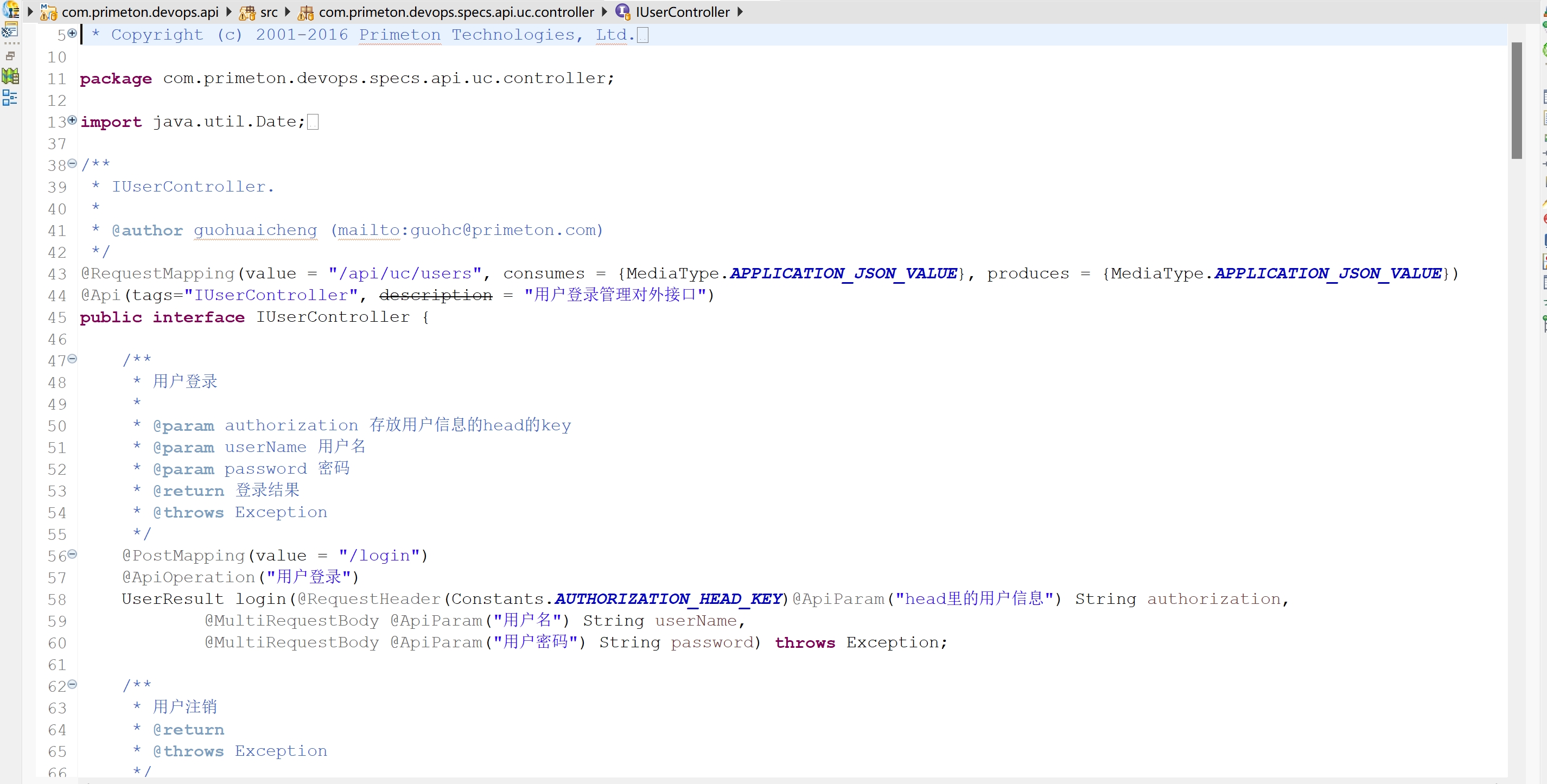Image resolution: width=1547 pixels, height=784 pixels.
Task: Click the src source folder icon
Action: pos(247,12)
